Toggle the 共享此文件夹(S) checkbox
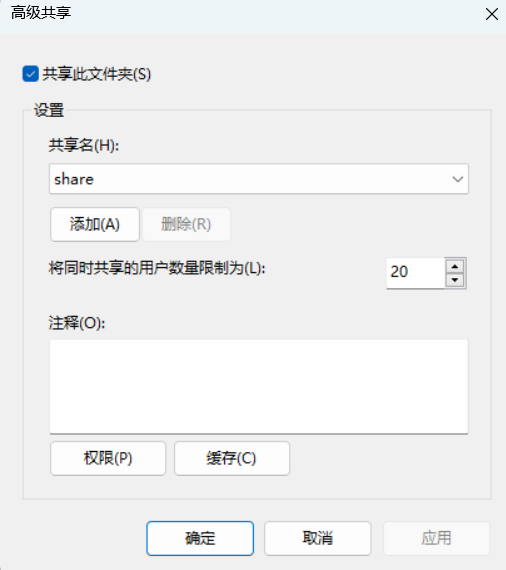Image resolution: width=506 pixels, height=570 pixels. click(x=31, y=74)
